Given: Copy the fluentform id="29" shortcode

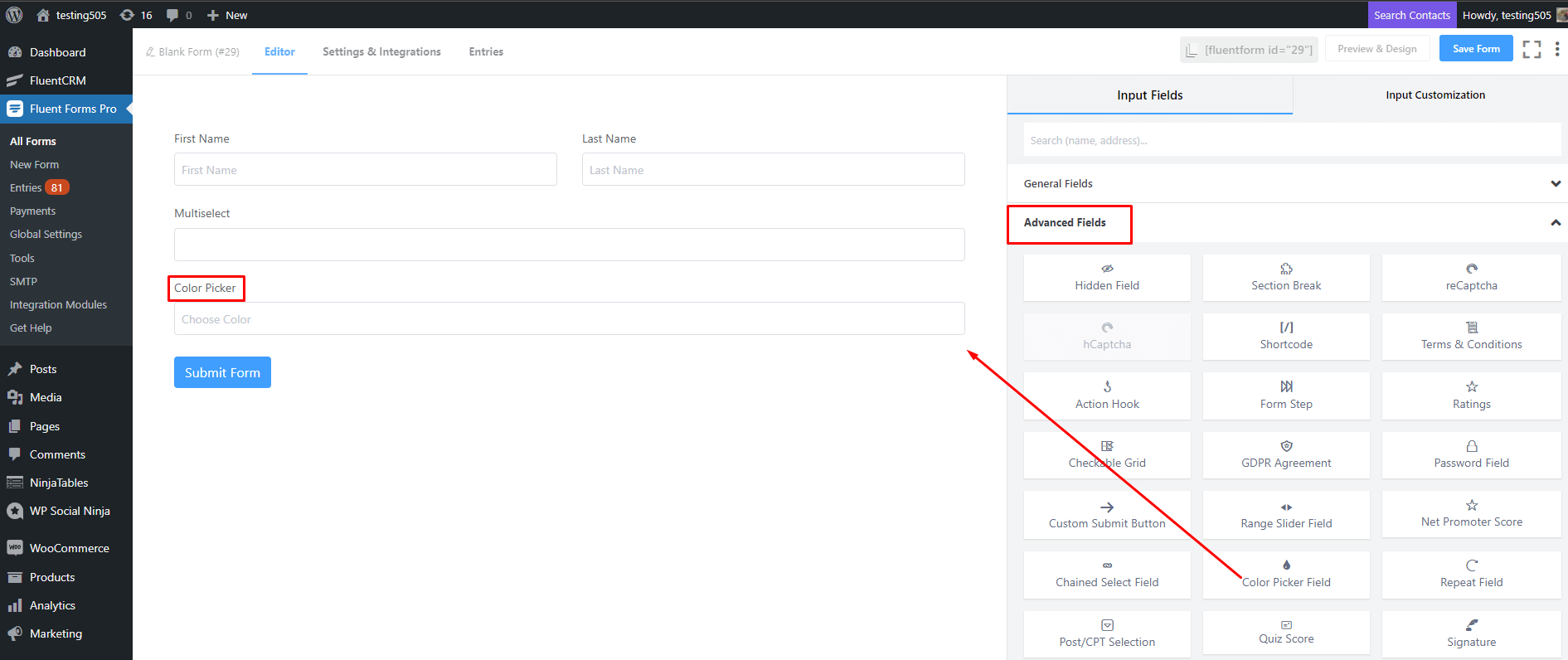Looking at the screenshot, I should [x=1250, y=50].
